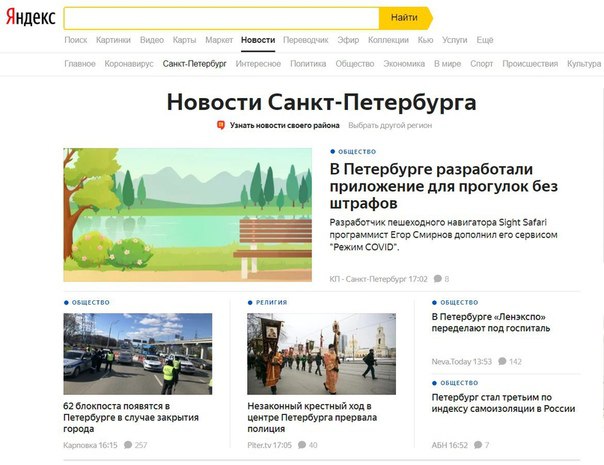This screenshot has height=465, width=604.
Task: Click the comments icon showing 7
Action: click(478, 445)
